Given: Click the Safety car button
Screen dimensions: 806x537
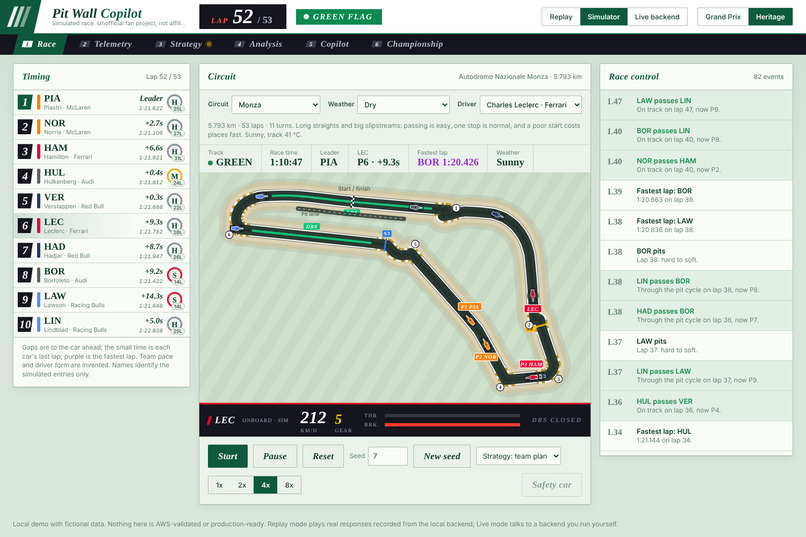Looking at the screenshot, I should (x=552, y=485).
